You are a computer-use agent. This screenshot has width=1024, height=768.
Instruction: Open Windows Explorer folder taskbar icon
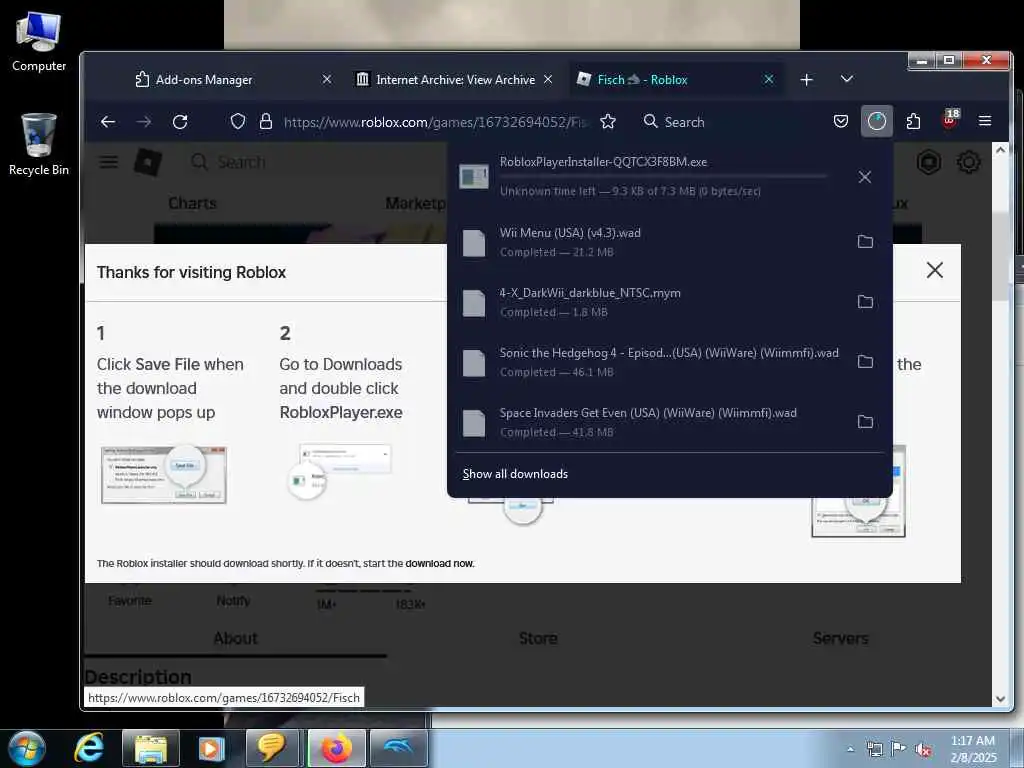coord(151,748)
